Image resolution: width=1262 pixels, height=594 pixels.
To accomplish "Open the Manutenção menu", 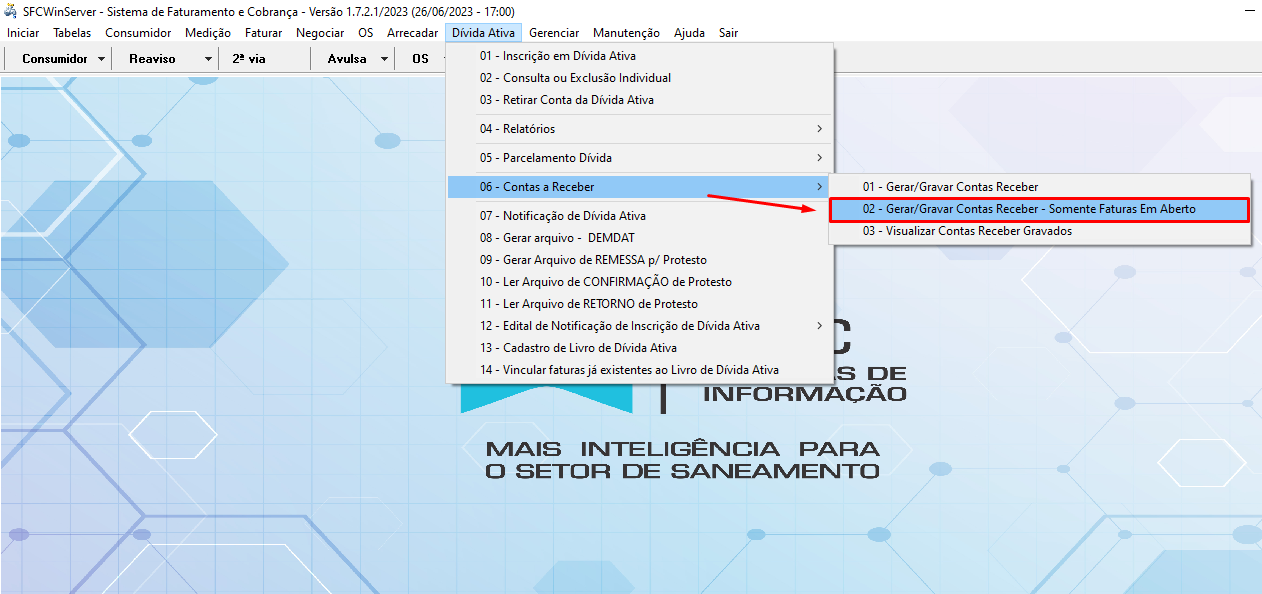I will 626,33.
